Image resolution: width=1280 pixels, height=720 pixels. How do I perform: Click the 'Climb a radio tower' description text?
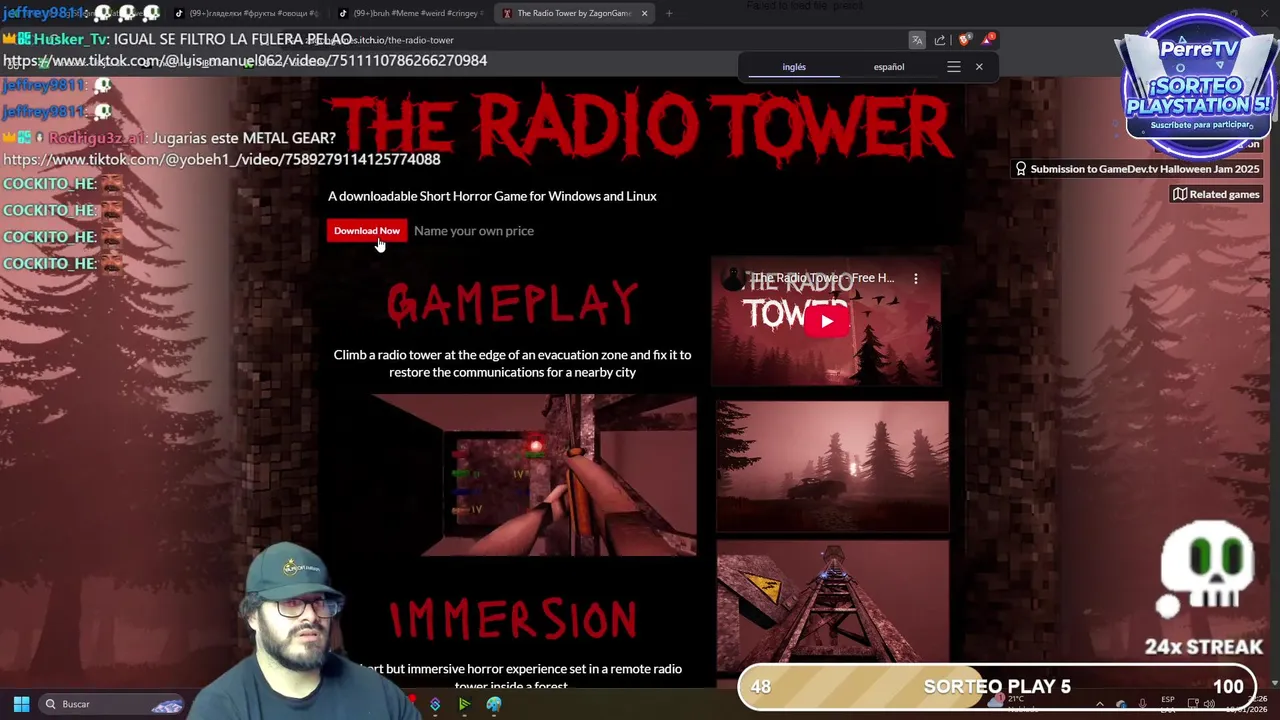(512, 363)
